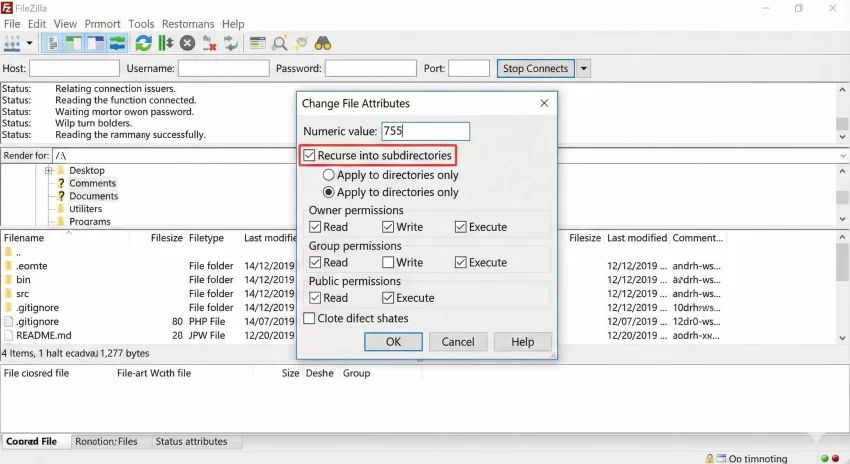
Task: Click the directory tree scroll-up arrow
Action: point(842,171)
